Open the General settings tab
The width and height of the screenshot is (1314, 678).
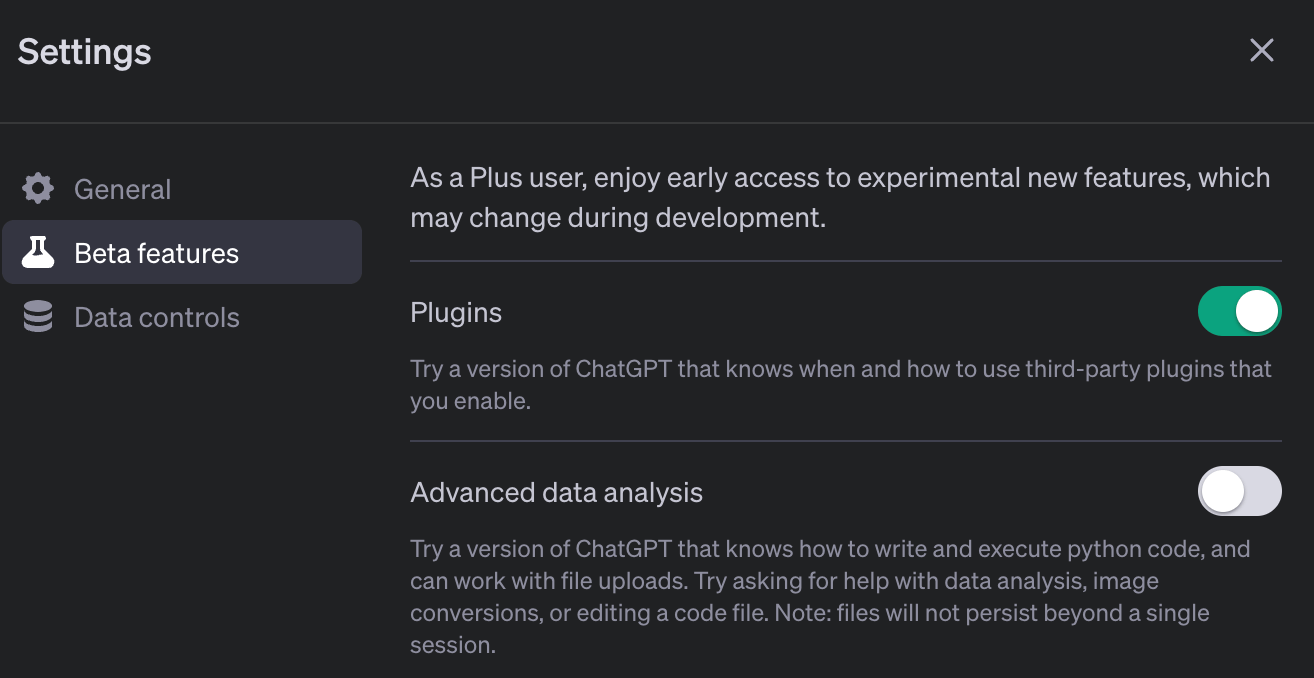(x=122, y=189)
